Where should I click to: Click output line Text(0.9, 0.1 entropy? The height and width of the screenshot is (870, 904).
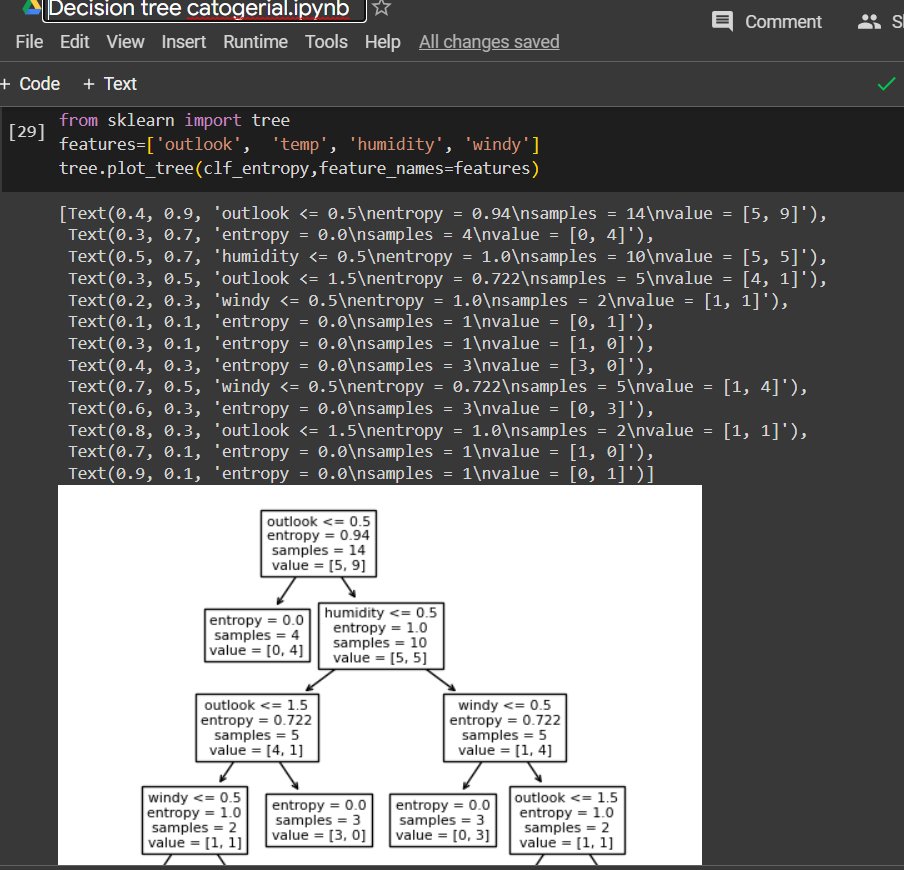(x=361, y=474)
